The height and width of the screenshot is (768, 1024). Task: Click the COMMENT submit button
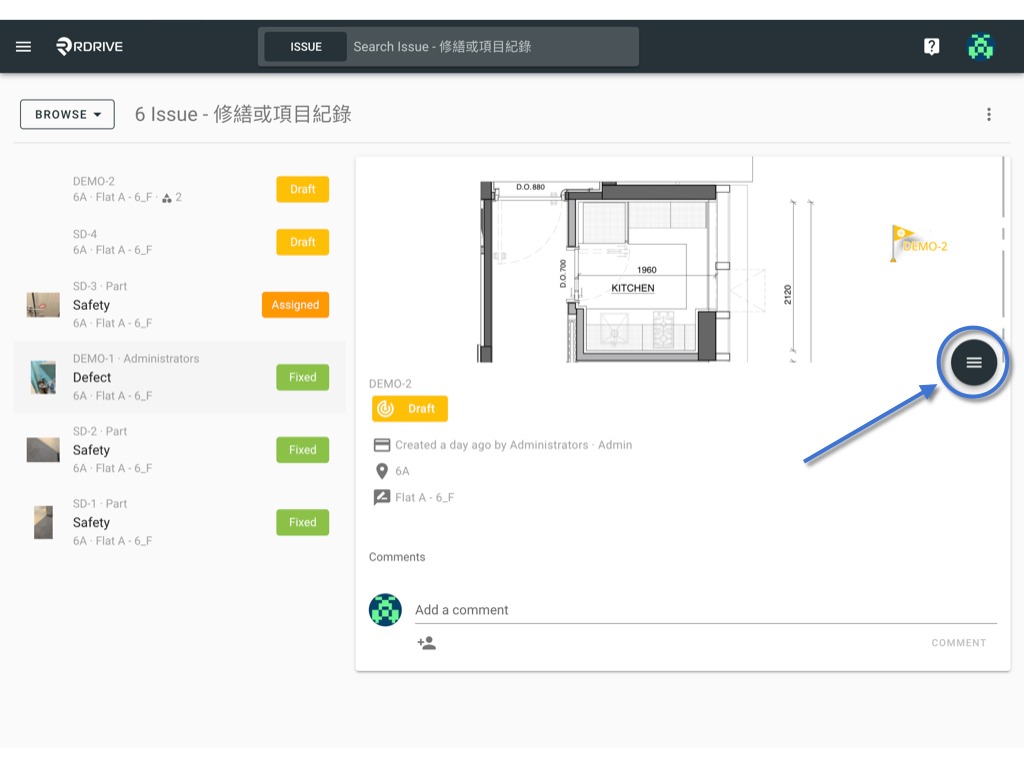coord(959,643)
